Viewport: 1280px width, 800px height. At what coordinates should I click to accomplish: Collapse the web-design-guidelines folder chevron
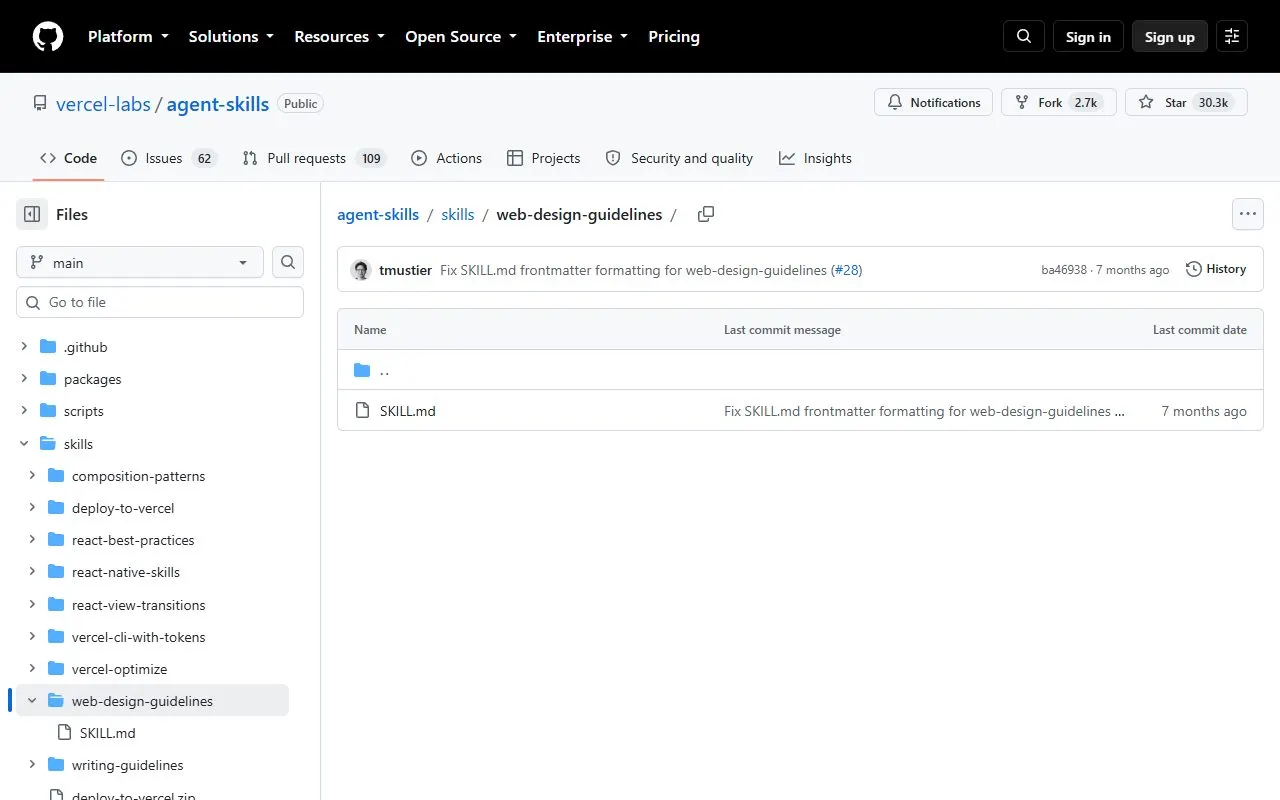(32, 701)
